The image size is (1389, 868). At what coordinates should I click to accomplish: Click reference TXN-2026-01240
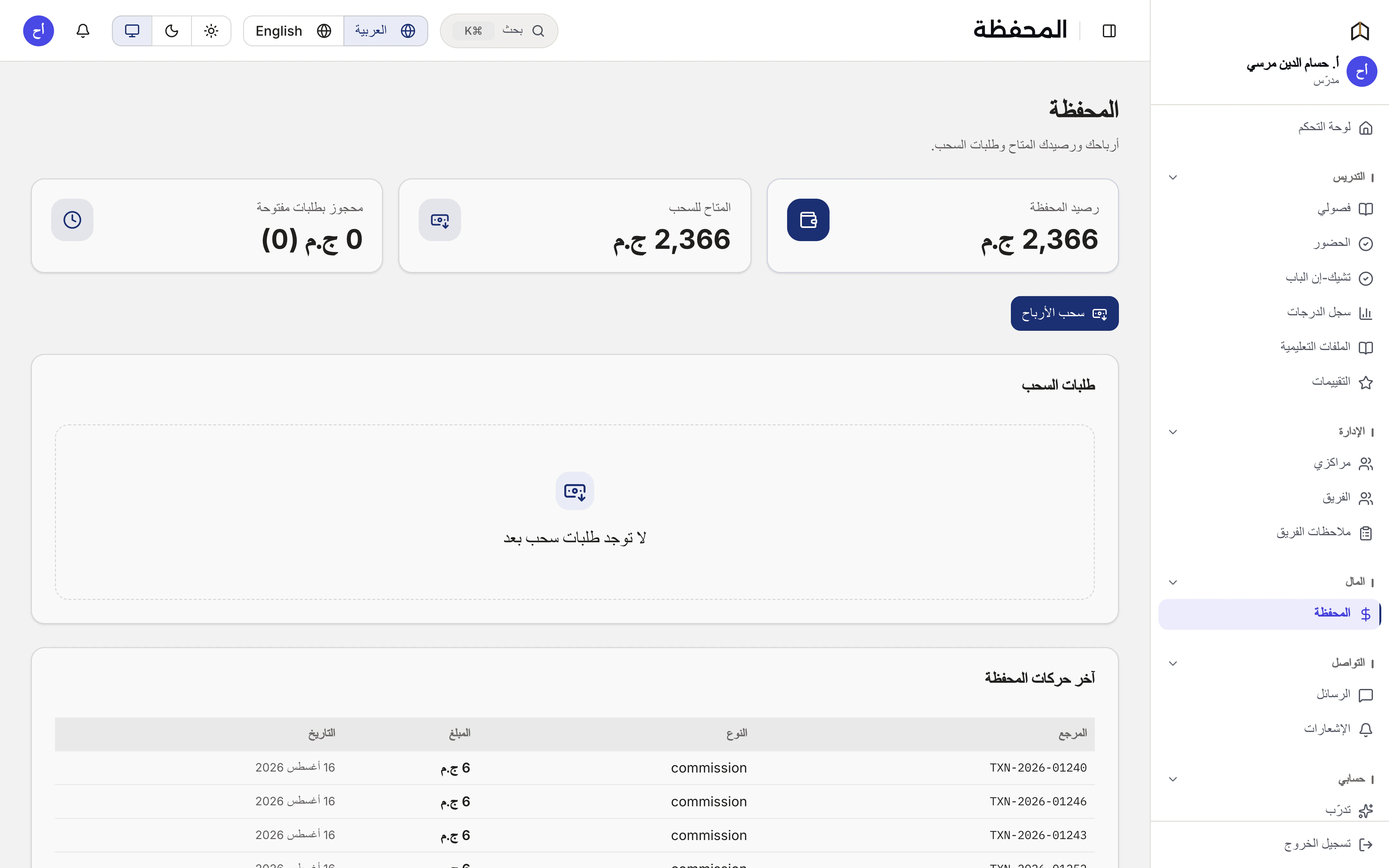coord(1038,768)
